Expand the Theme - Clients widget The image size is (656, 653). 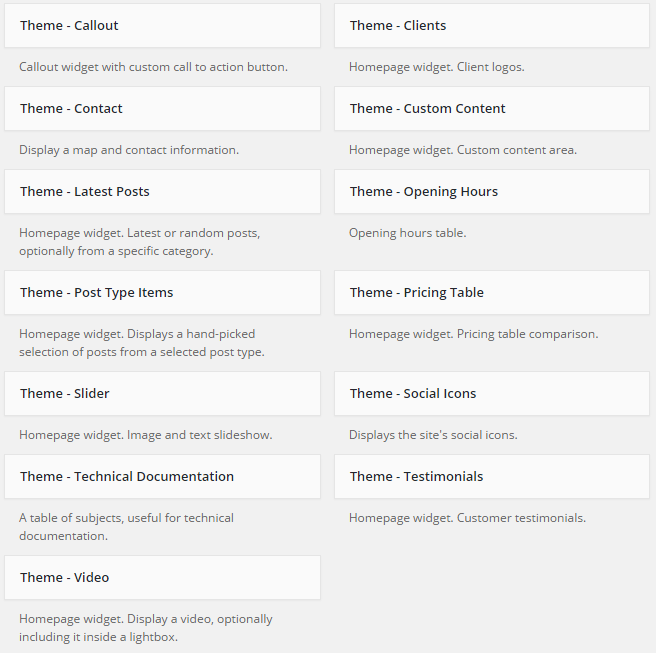click(x=492, y=26)
